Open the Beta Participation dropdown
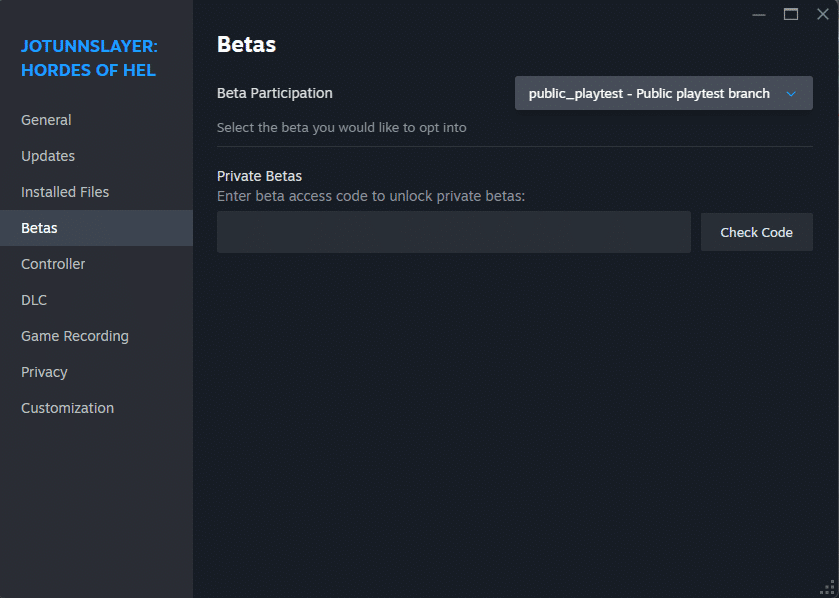 [x=663, y=93]
